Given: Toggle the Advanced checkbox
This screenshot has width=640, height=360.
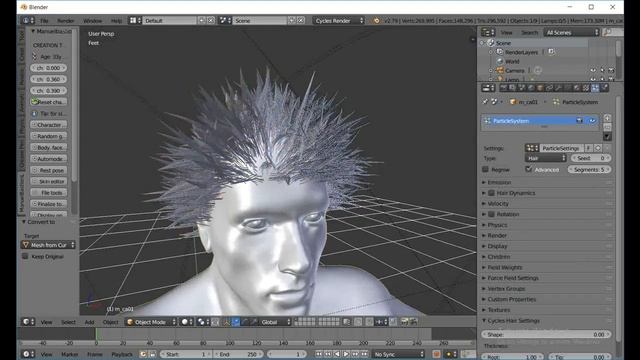Looking at the screenshot, I should click(529, 169).
